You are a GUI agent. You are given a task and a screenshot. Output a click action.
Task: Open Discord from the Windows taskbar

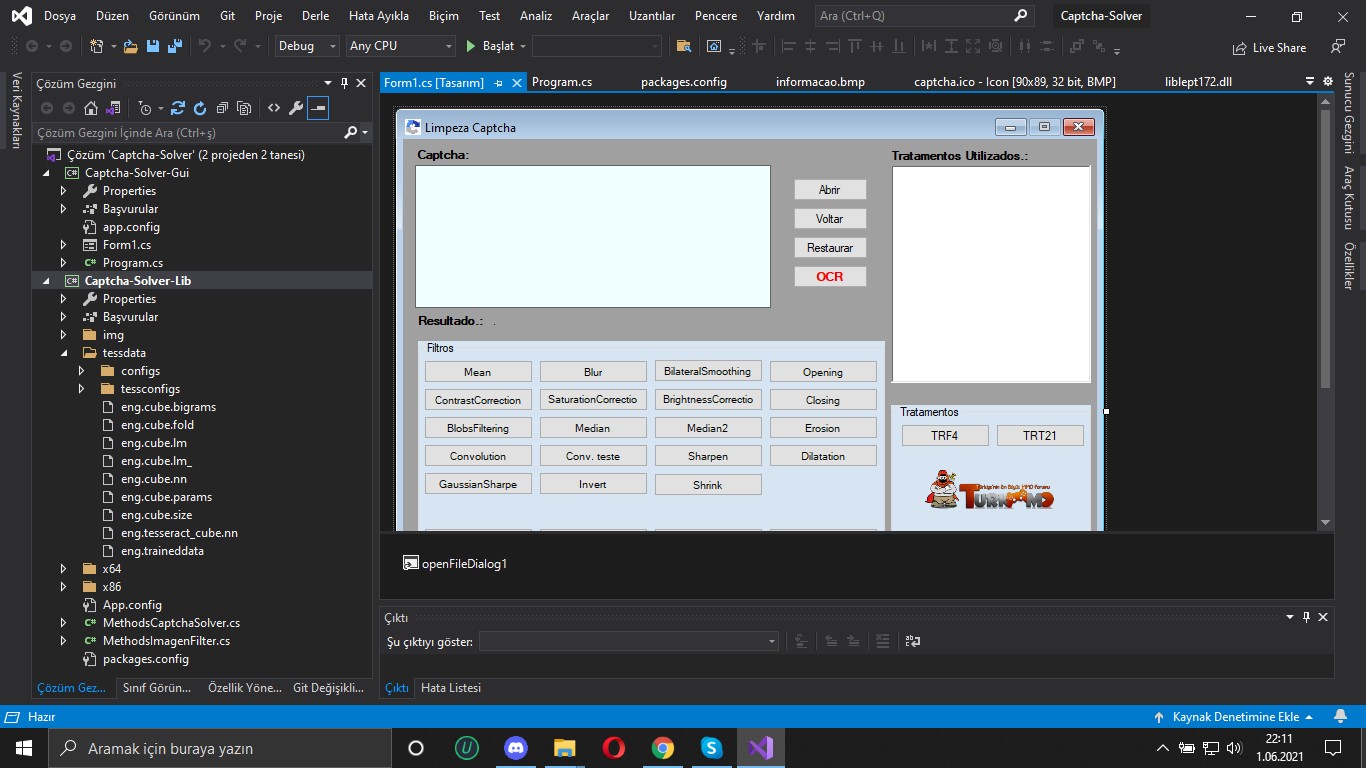[x=516, y=748]
